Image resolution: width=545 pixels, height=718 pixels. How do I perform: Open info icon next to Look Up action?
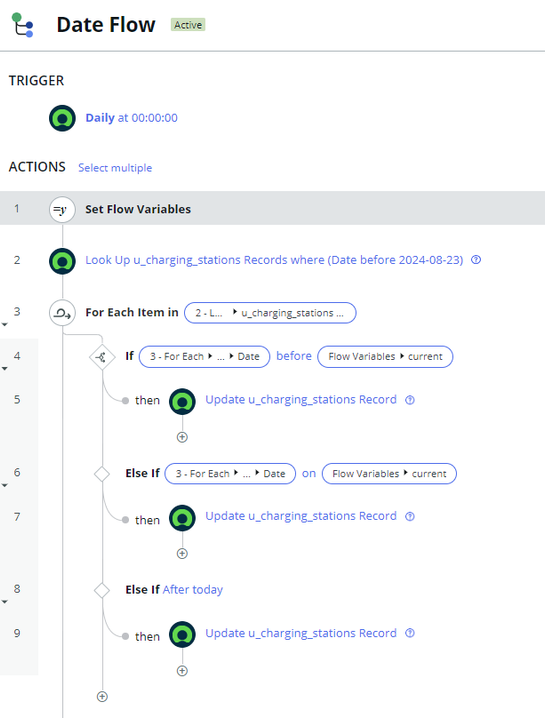[x=476, y=260]
